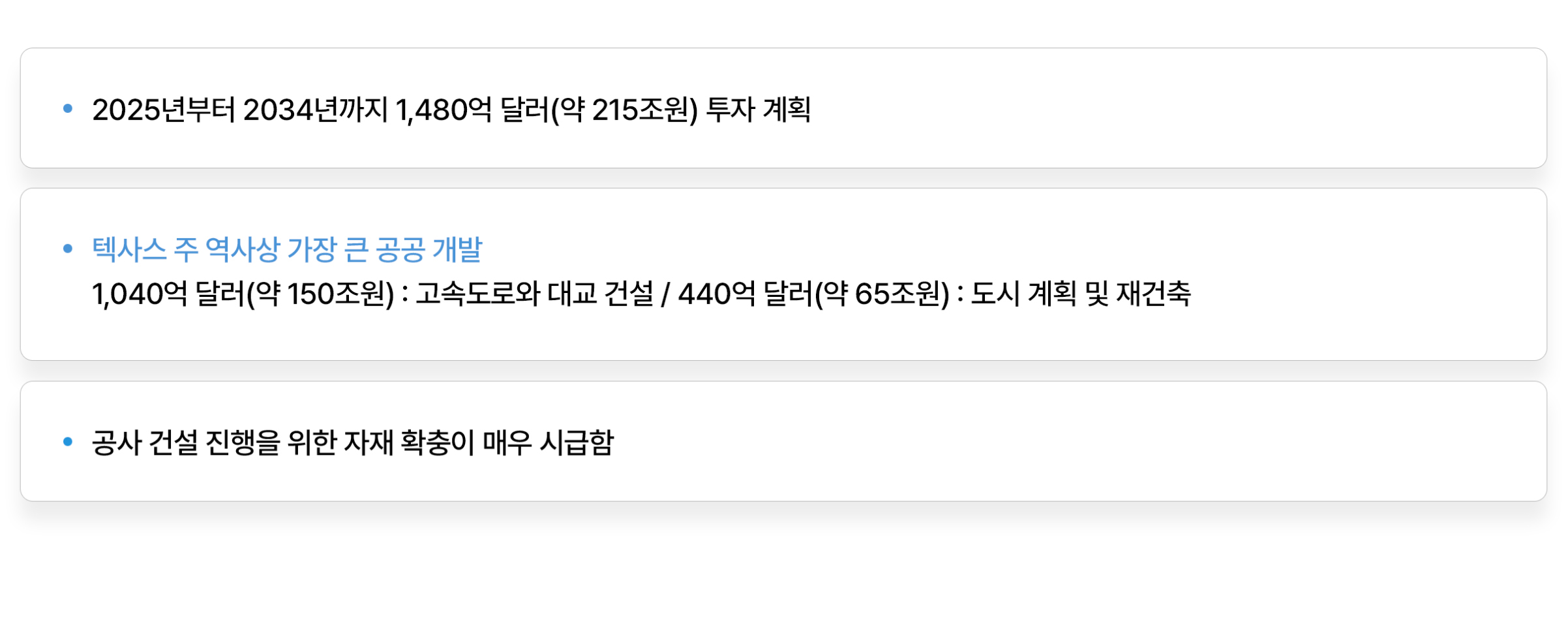Select the 440억 달러 figure
The width and height of the screenshot is (1568, 618).
click(x=745, y=294)
